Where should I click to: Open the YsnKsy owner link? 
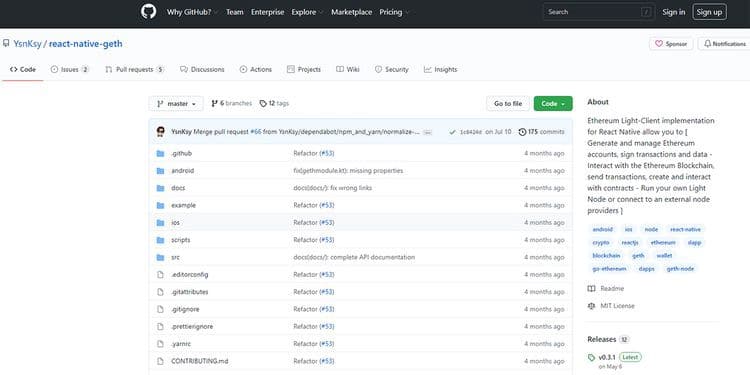27,44
